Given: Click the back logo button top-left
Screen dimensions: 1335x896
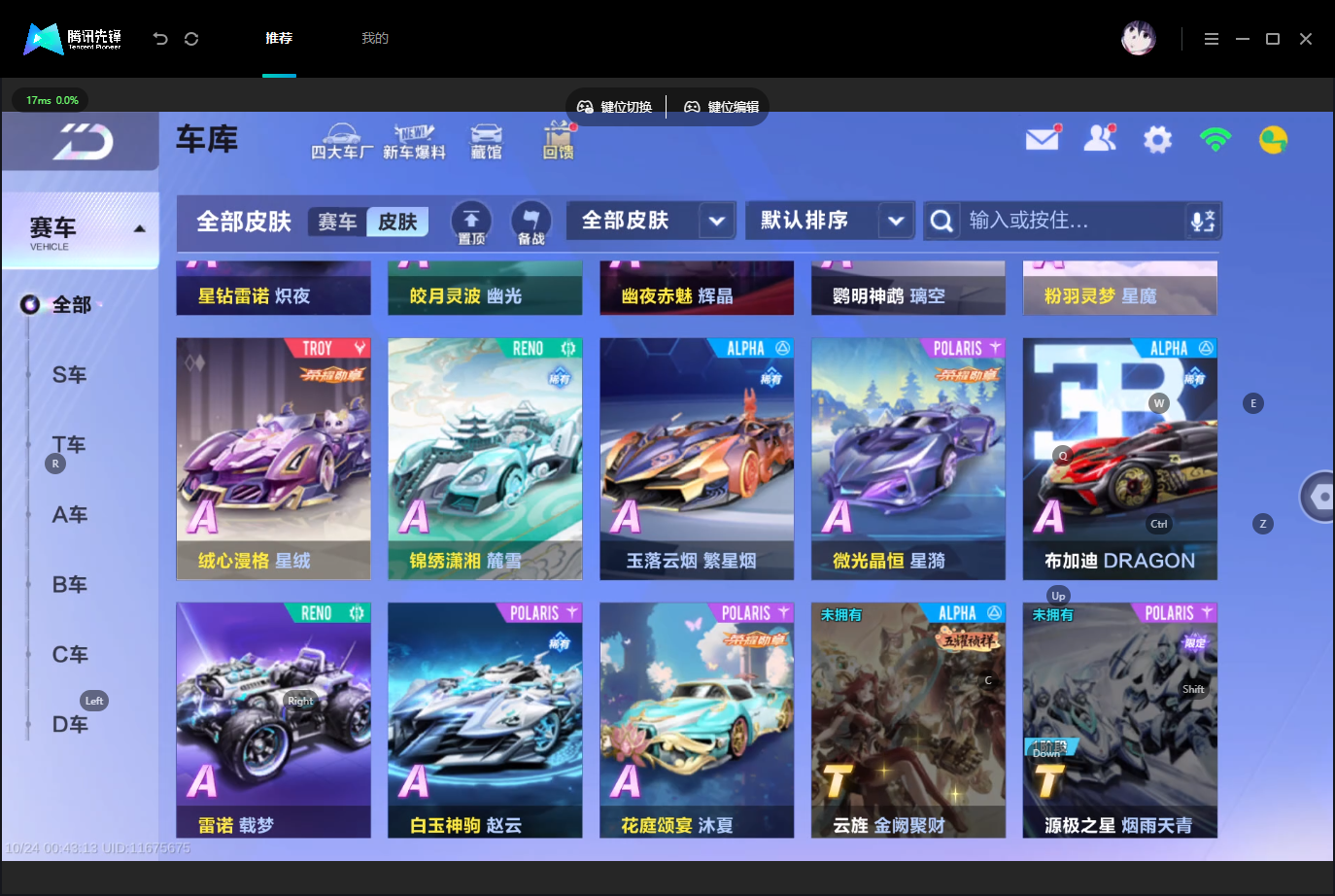Looking at the screenshot, I should tap(81, 142).
